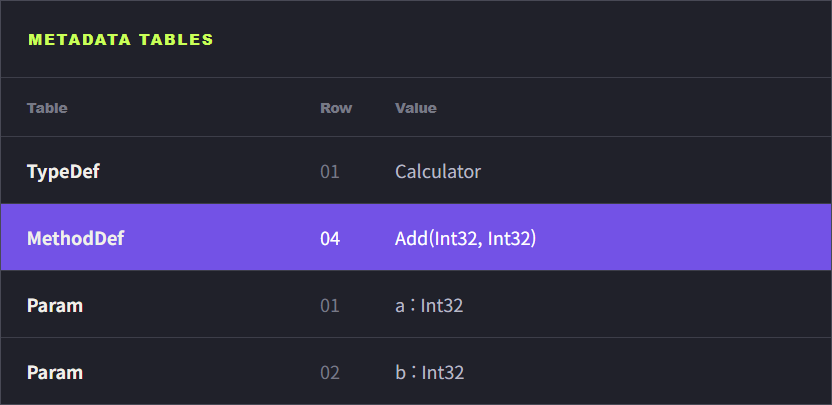Click the MethodDef table name label
This screenshot has width=832, height=405.
point(75,238)
